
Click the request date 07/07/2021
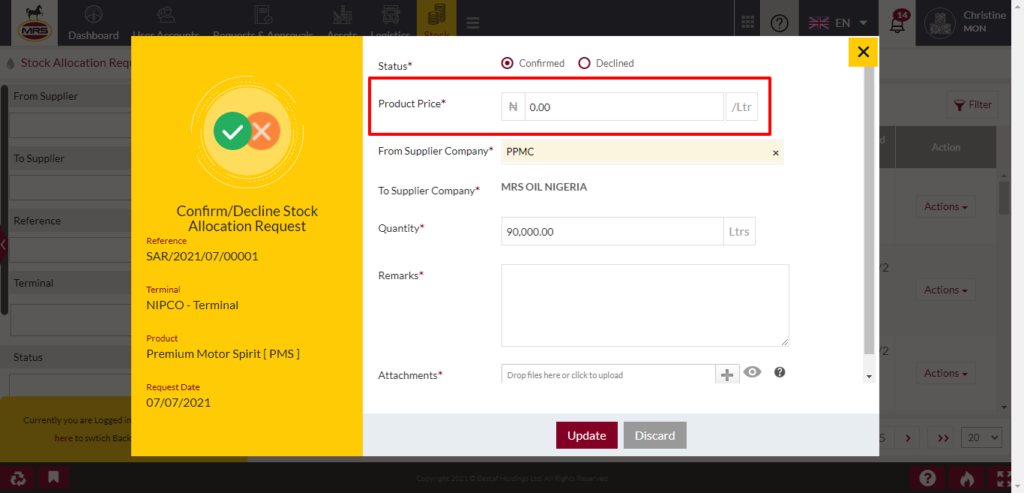click(178, 402)
